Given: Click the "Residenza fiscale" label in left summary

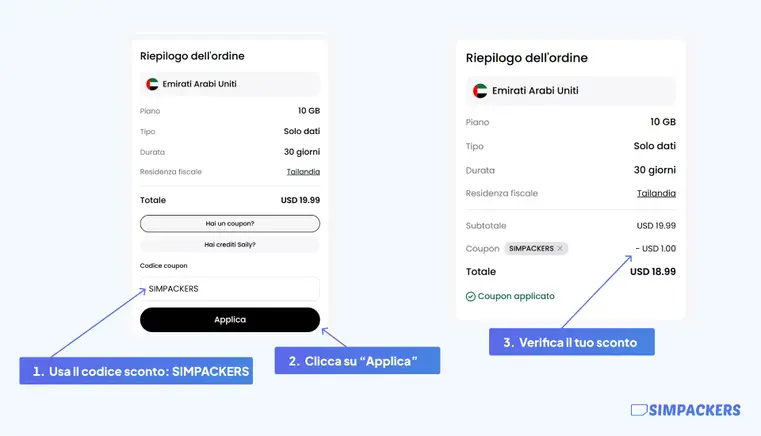Looking at the screenshot, I should click(171, 172).
